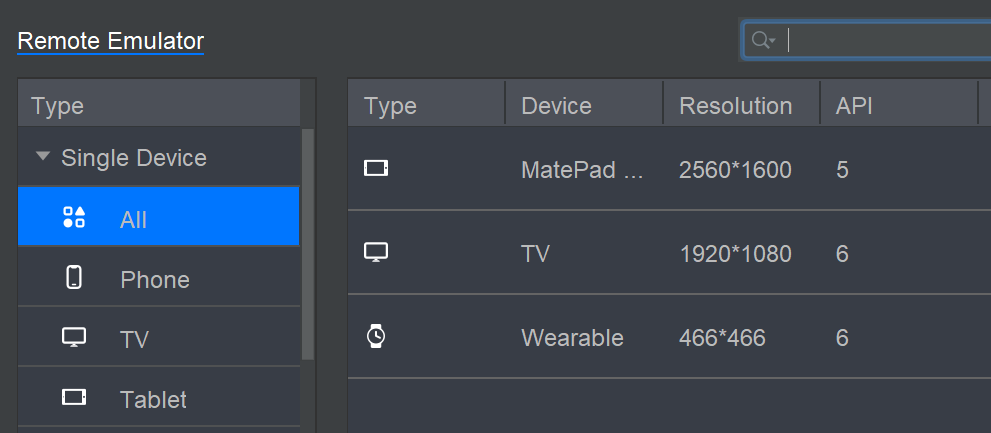Image resolution: width=991 pixels, height=433 pixels.
Task: Open the Remote Emulator tab
Action: tap(111, 41)
